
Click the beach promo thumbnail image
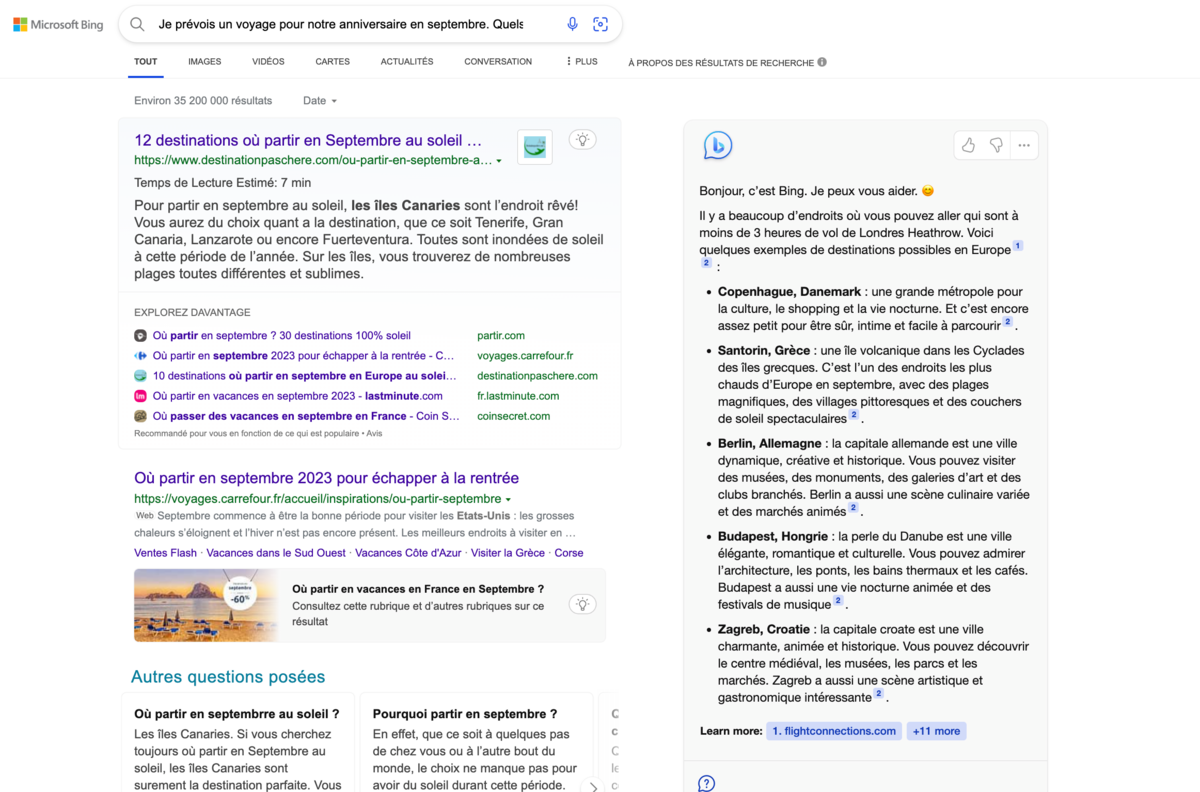point(208,605)
